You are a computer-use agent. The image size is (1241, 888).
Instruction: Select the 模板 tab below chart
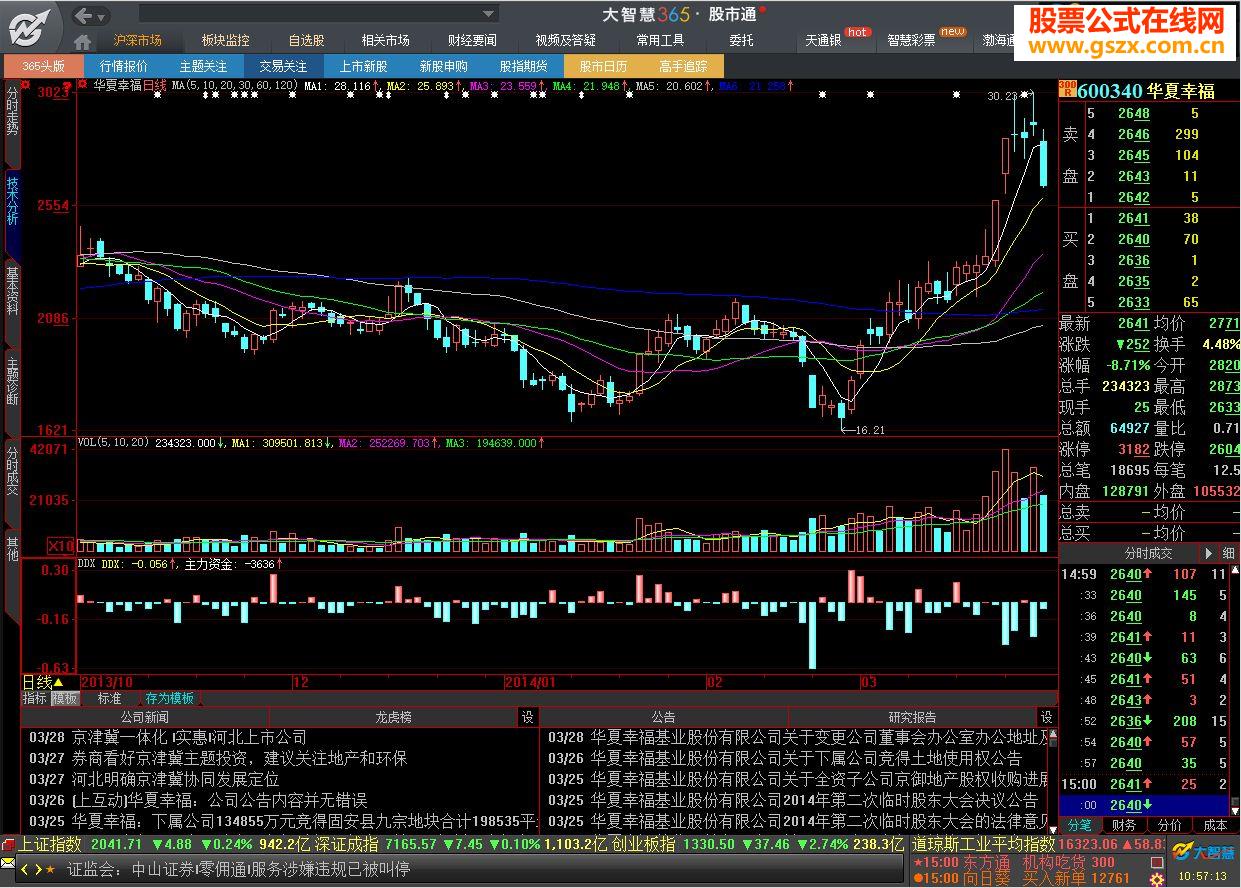[65, 698]
